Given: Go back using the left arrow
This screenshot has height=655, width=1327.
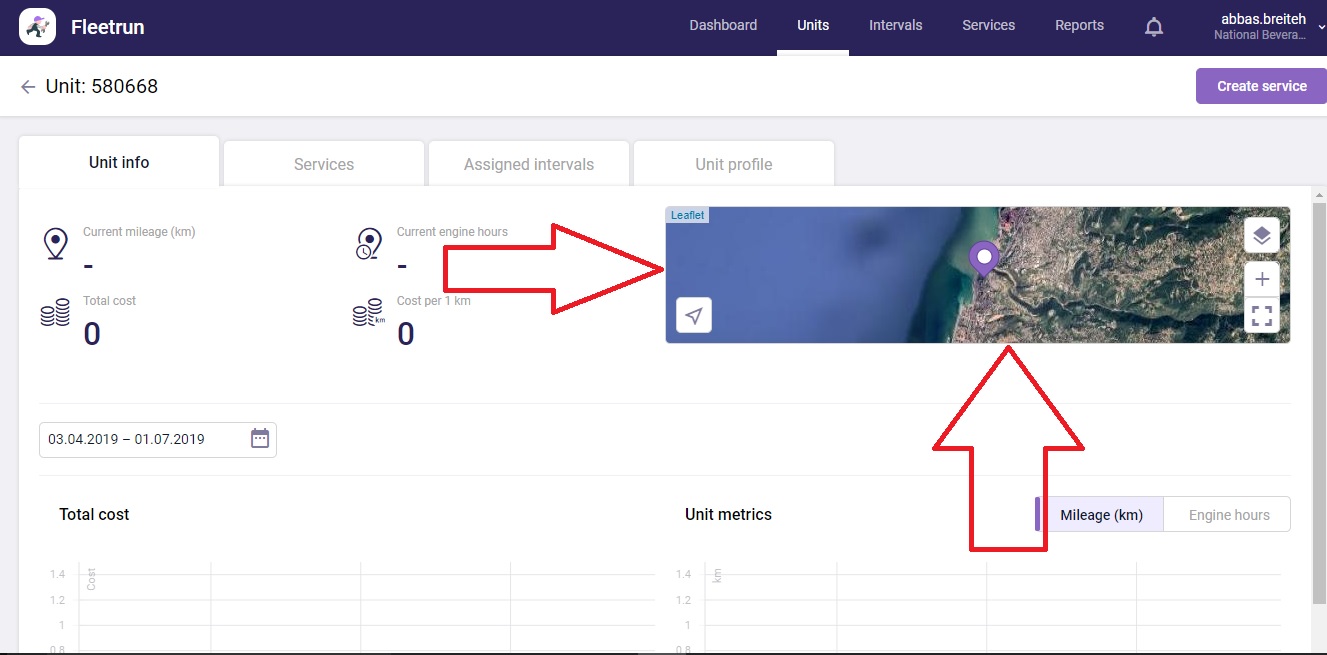Looking at the screenshot, I should [28, 87].
